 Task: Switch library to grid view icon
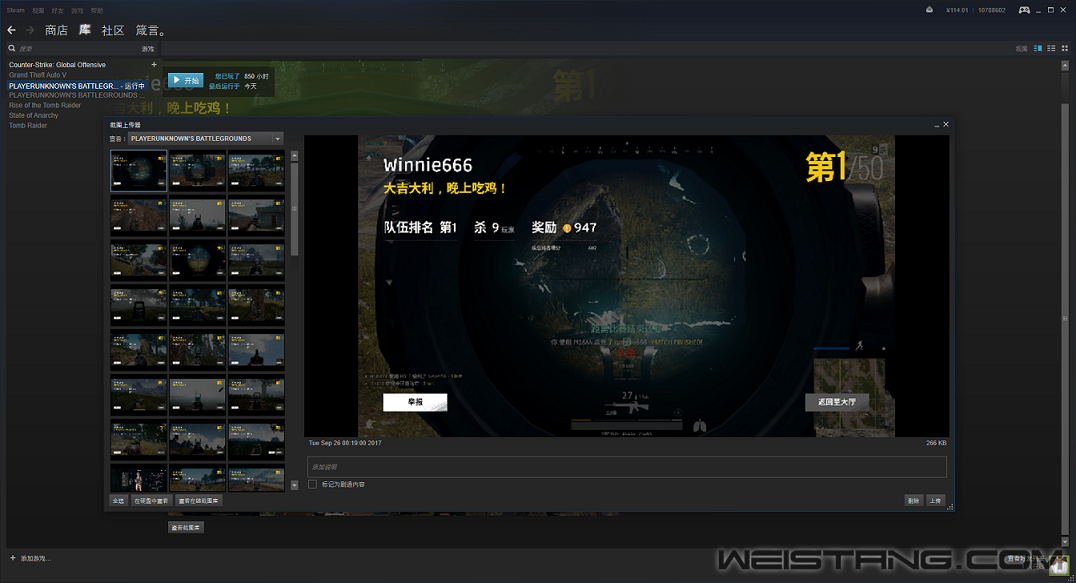(1065, 49)
